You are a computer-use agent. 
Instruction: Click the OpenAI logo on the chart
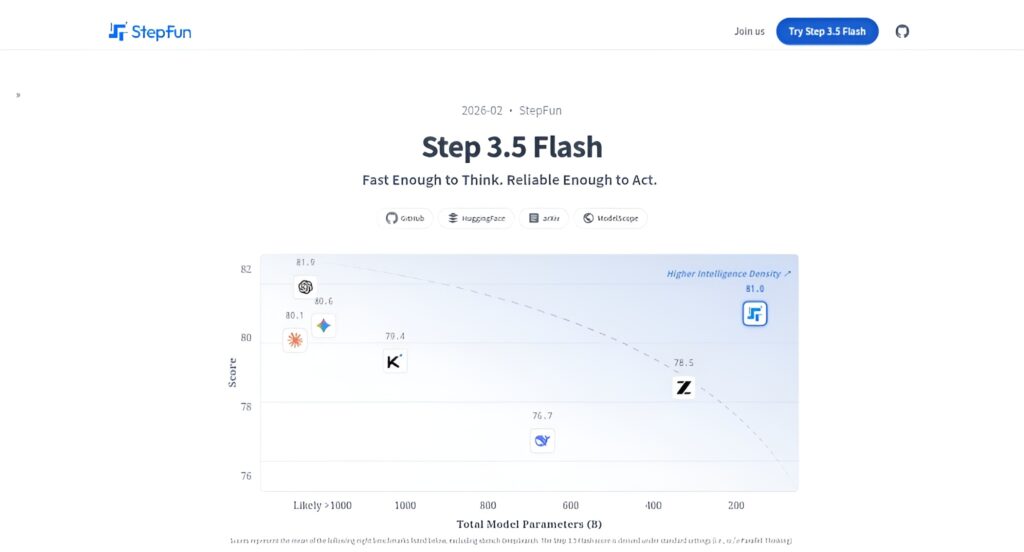click(305, 287)
